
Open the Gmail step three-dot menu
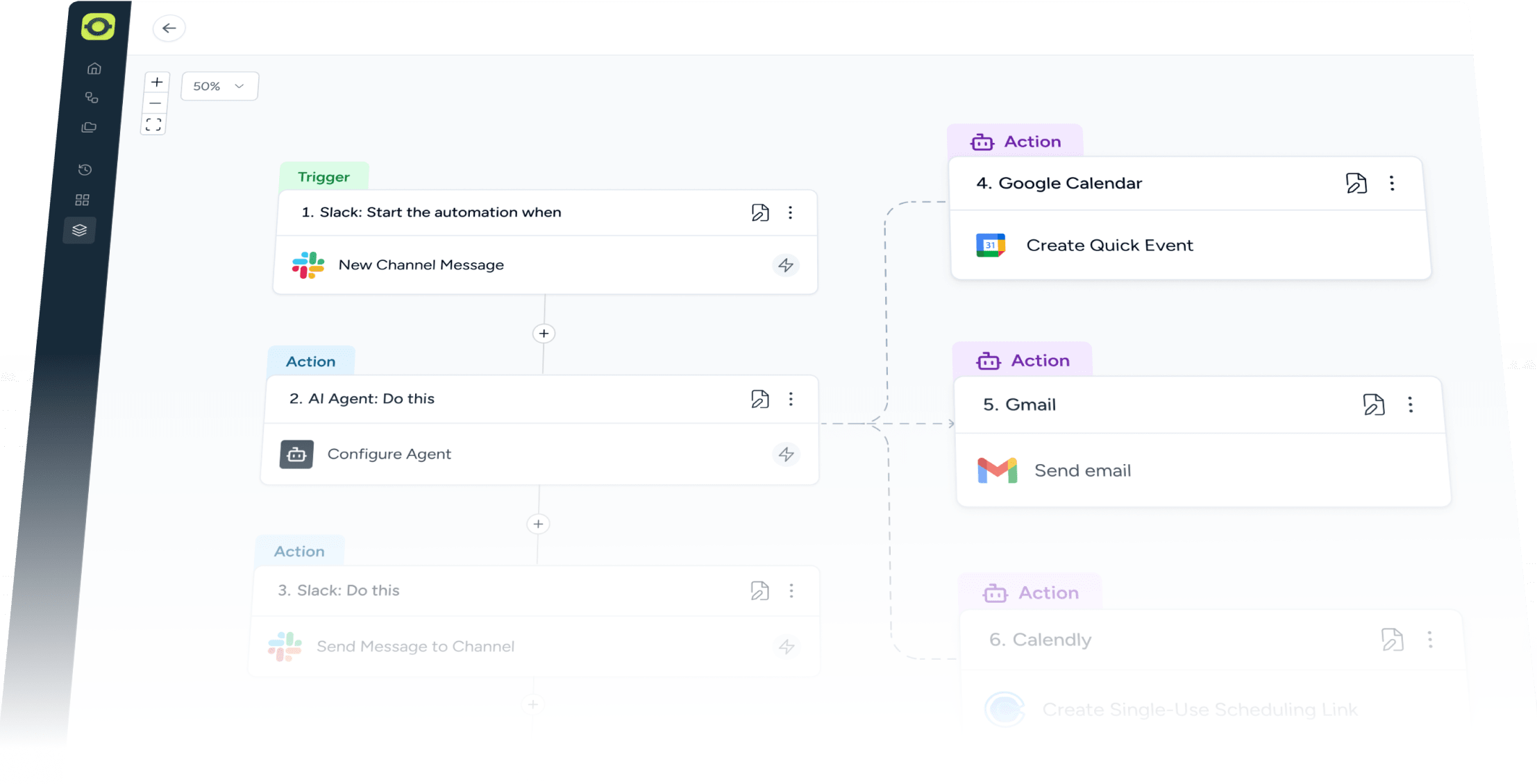tap(1410, 404)
